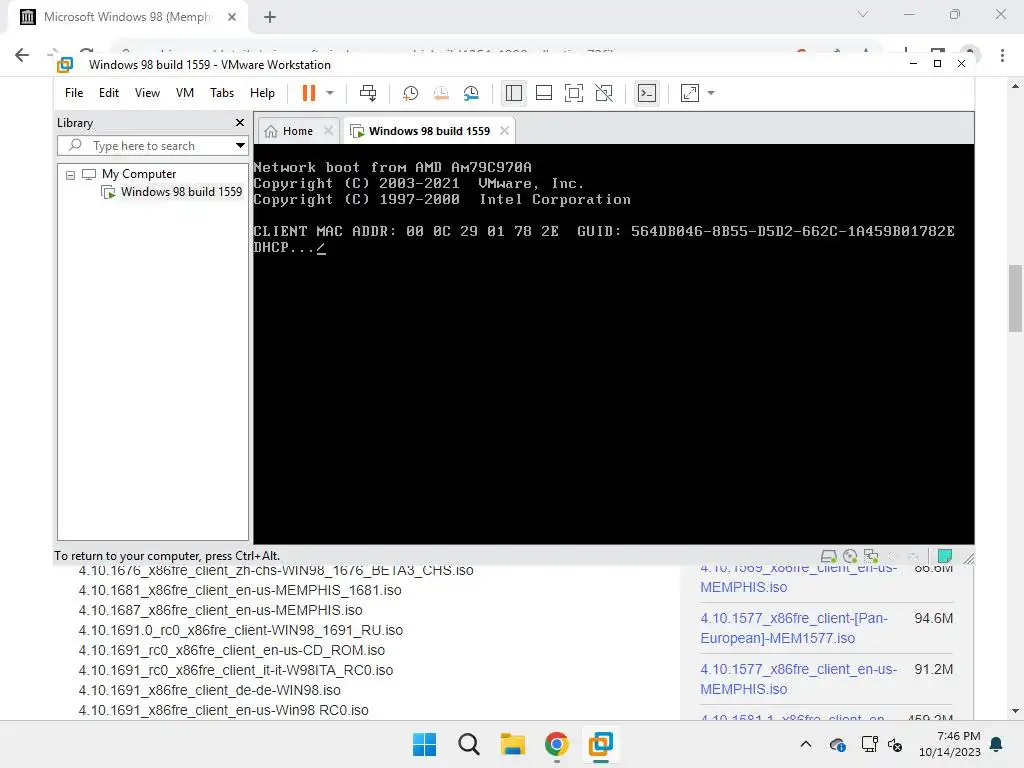The image size is (1024, 768).
Task: Open the Tabs menu in VMware
Action: [222, 93]
